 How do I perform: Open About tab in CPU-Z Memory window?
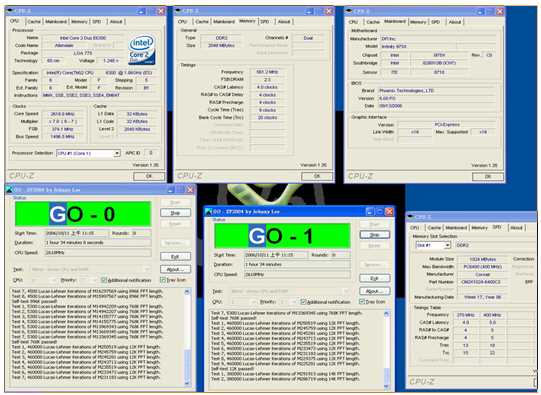[x=284, y=22]
